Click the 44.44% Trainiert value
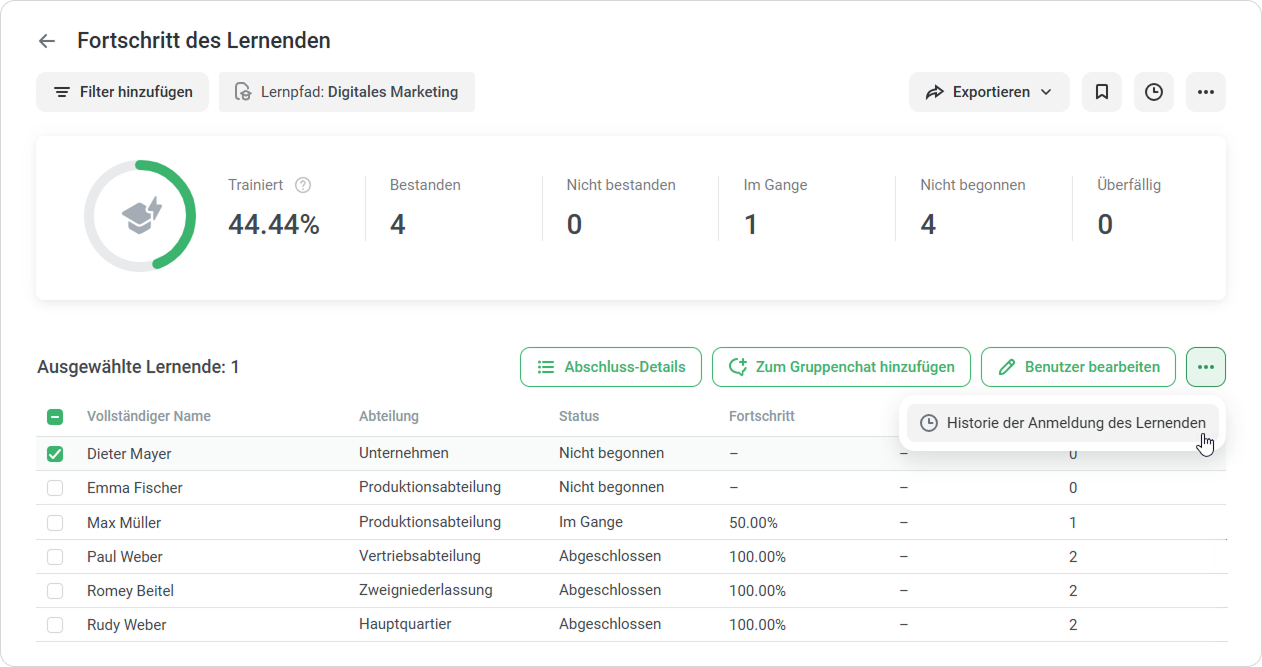 tap(274, 225)
